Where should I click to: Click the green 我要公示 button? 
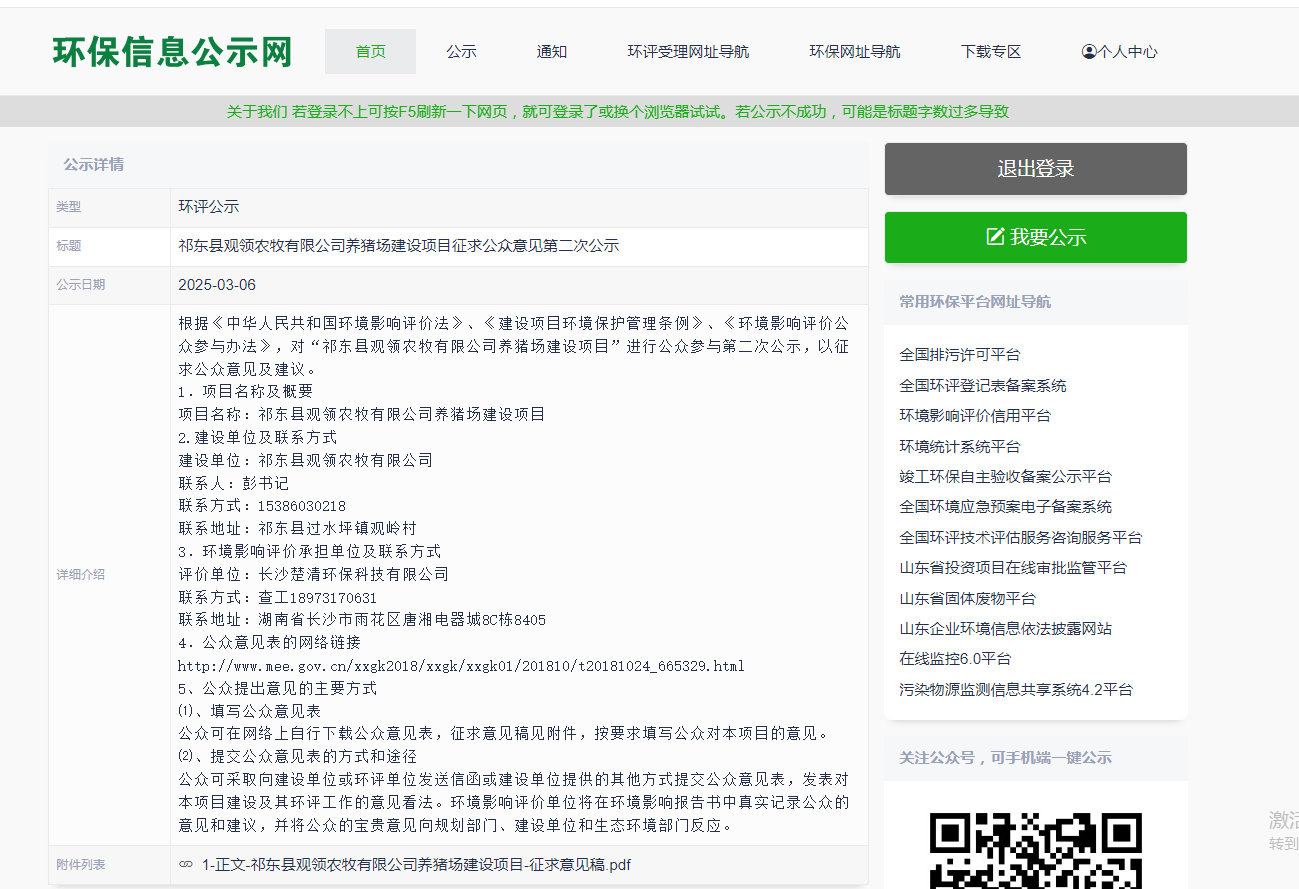(1035, 237)
